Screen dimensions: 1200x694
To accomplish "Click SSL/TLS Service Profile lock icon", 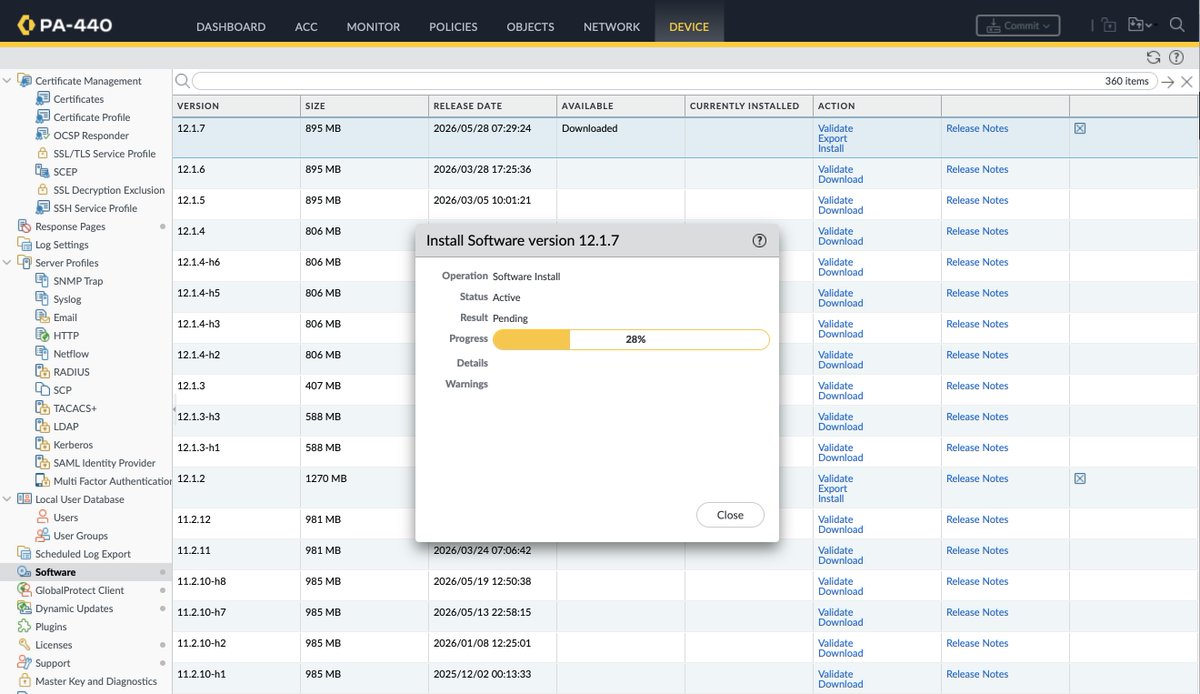I will (x=43, y=153).
